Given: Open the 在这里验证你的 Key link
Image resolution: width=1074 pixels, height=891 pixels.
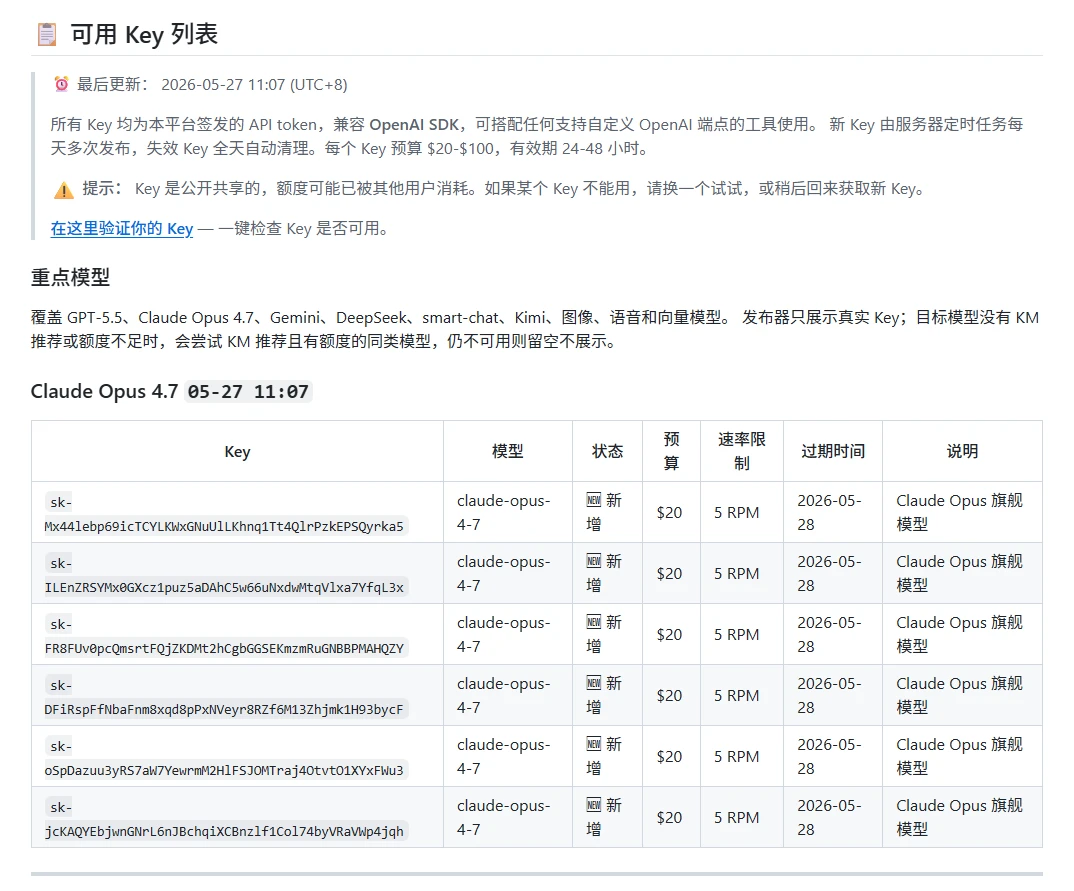Looking at the screenshot, I should point(122,229).
